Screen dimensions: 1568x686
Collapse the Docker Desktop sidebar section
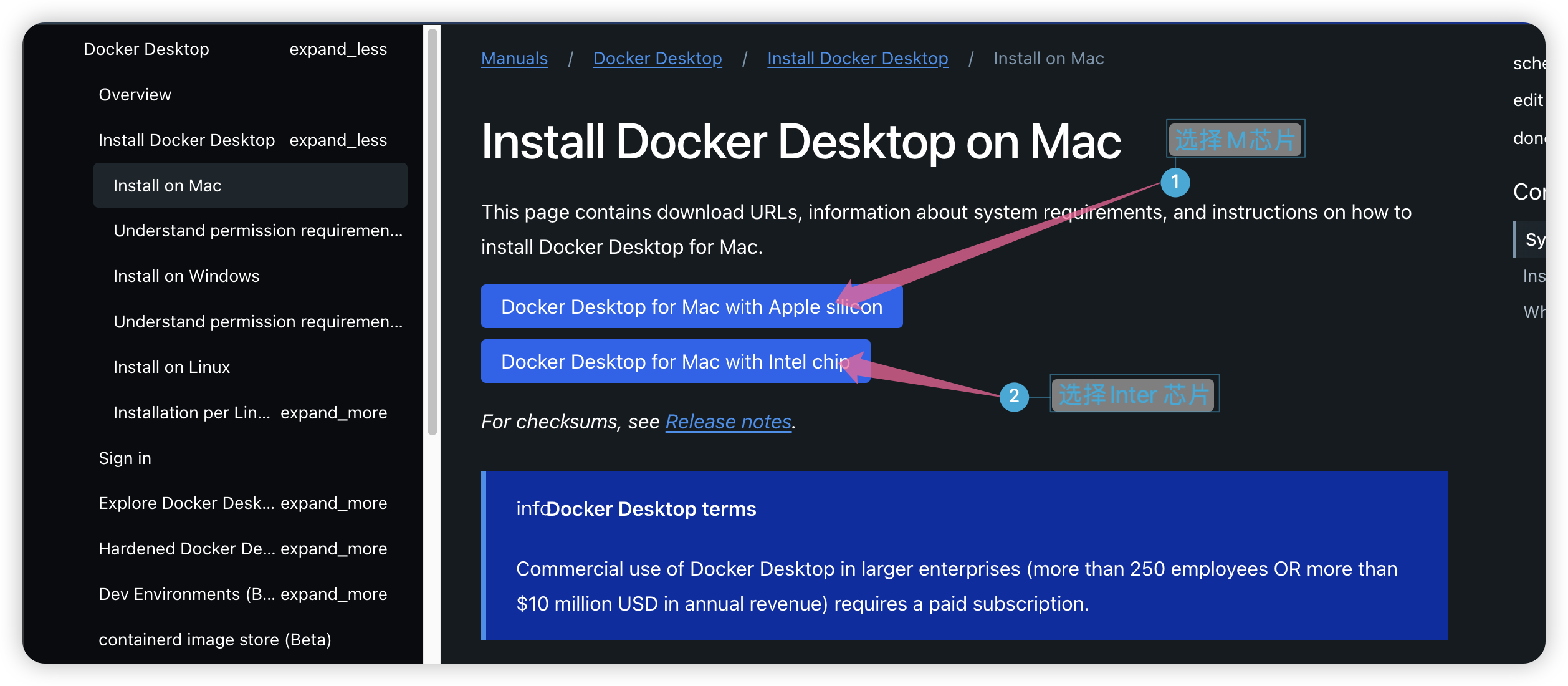point(337,49)
